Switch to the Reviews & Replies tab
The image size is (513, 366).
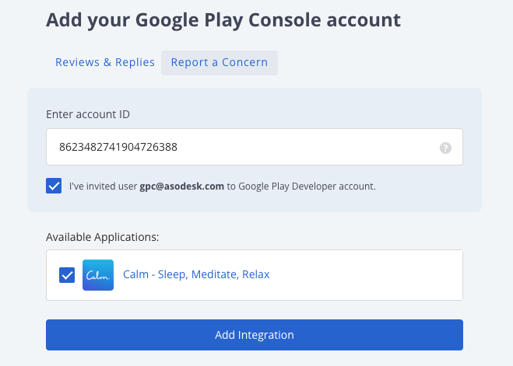click(105, 62)
